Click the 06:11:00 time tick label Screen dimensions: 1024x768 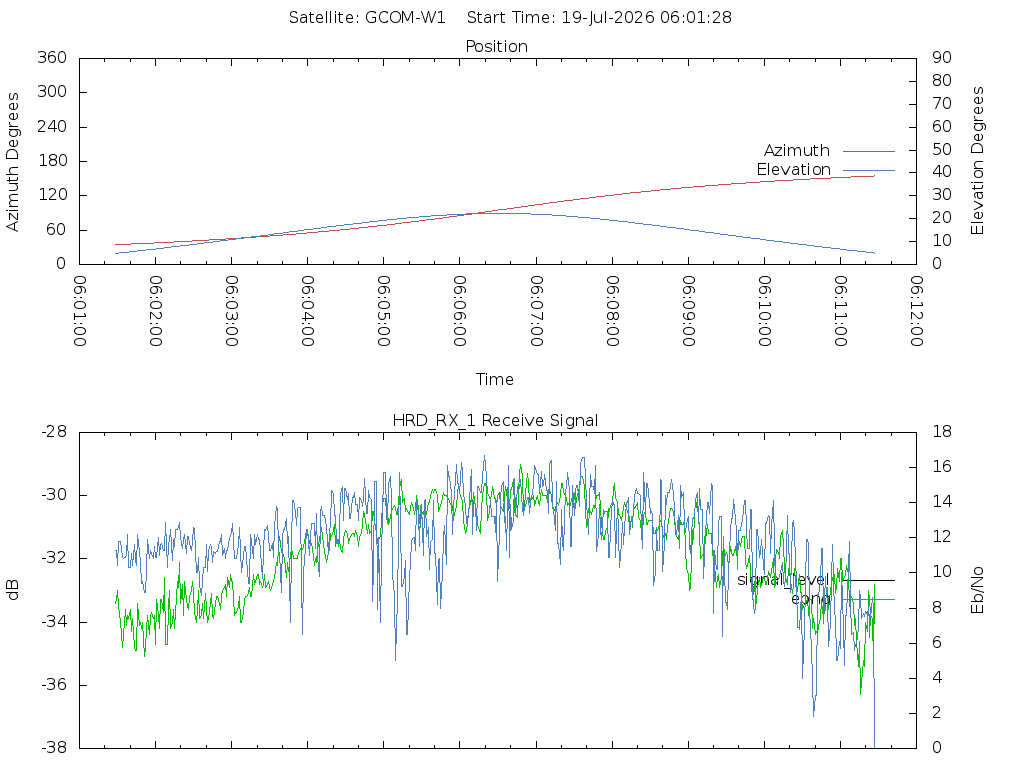pos(840,311)
